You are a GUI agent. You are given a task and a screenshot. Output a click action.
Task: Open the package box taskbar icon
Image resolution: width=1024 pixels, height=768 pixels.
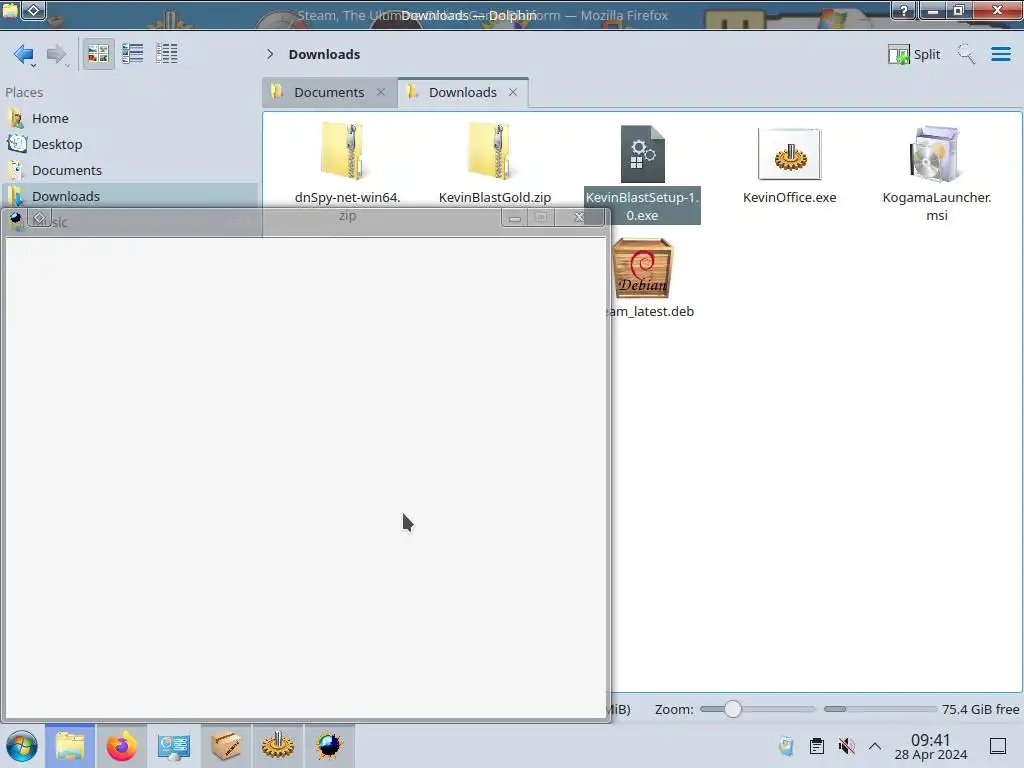(225, 746)
